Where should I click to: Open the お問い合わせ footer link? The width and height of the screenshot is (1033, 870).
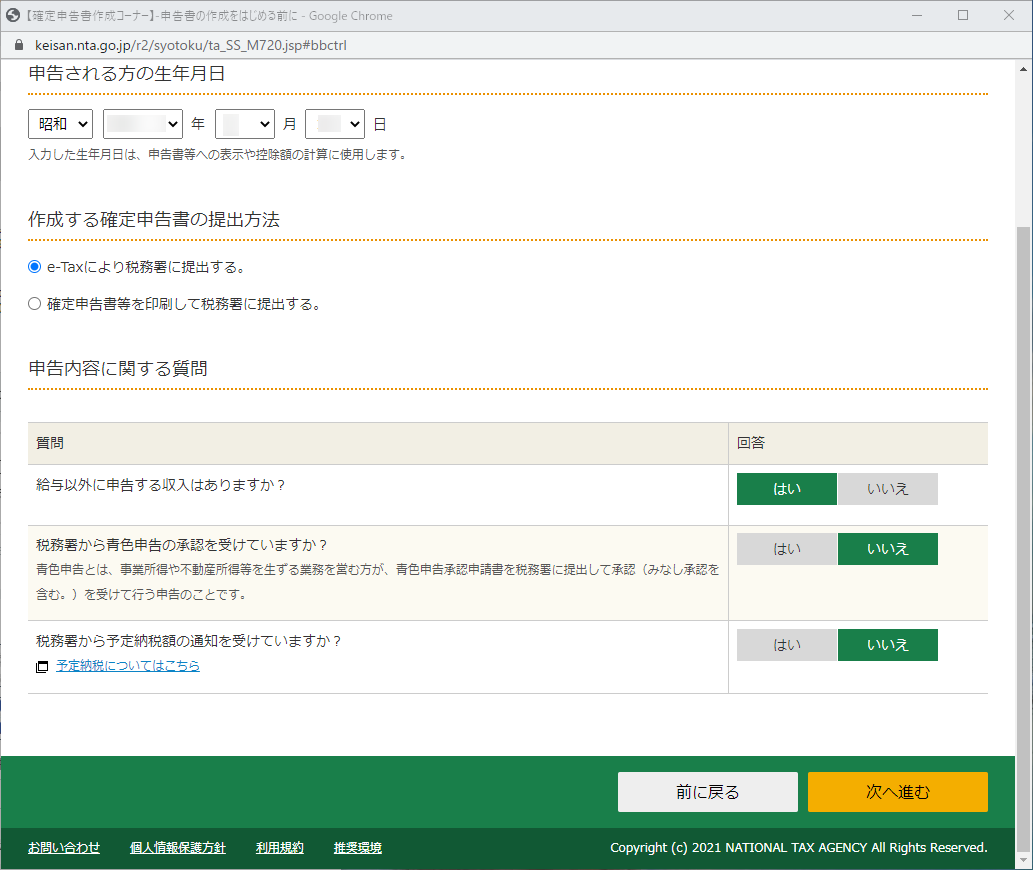(x=64, y=848)
